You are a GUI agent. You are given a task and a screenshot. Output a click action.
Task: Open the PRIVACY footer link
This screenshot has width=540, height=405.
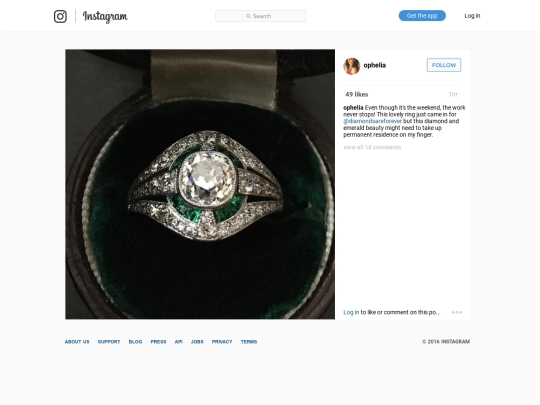point(222,342)
